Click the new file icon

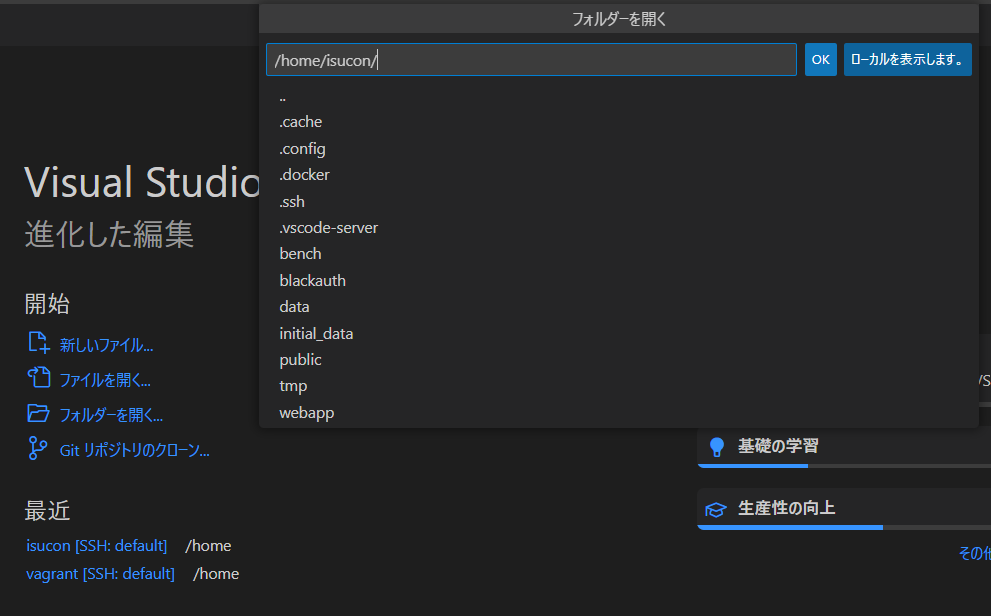[x=38, y=342]
